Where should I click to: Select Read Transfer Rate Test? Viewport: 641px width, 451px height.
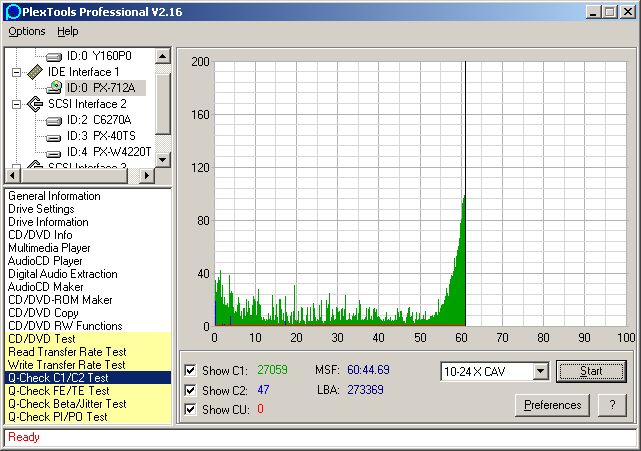pyautogui.click(x=88, y=352)
